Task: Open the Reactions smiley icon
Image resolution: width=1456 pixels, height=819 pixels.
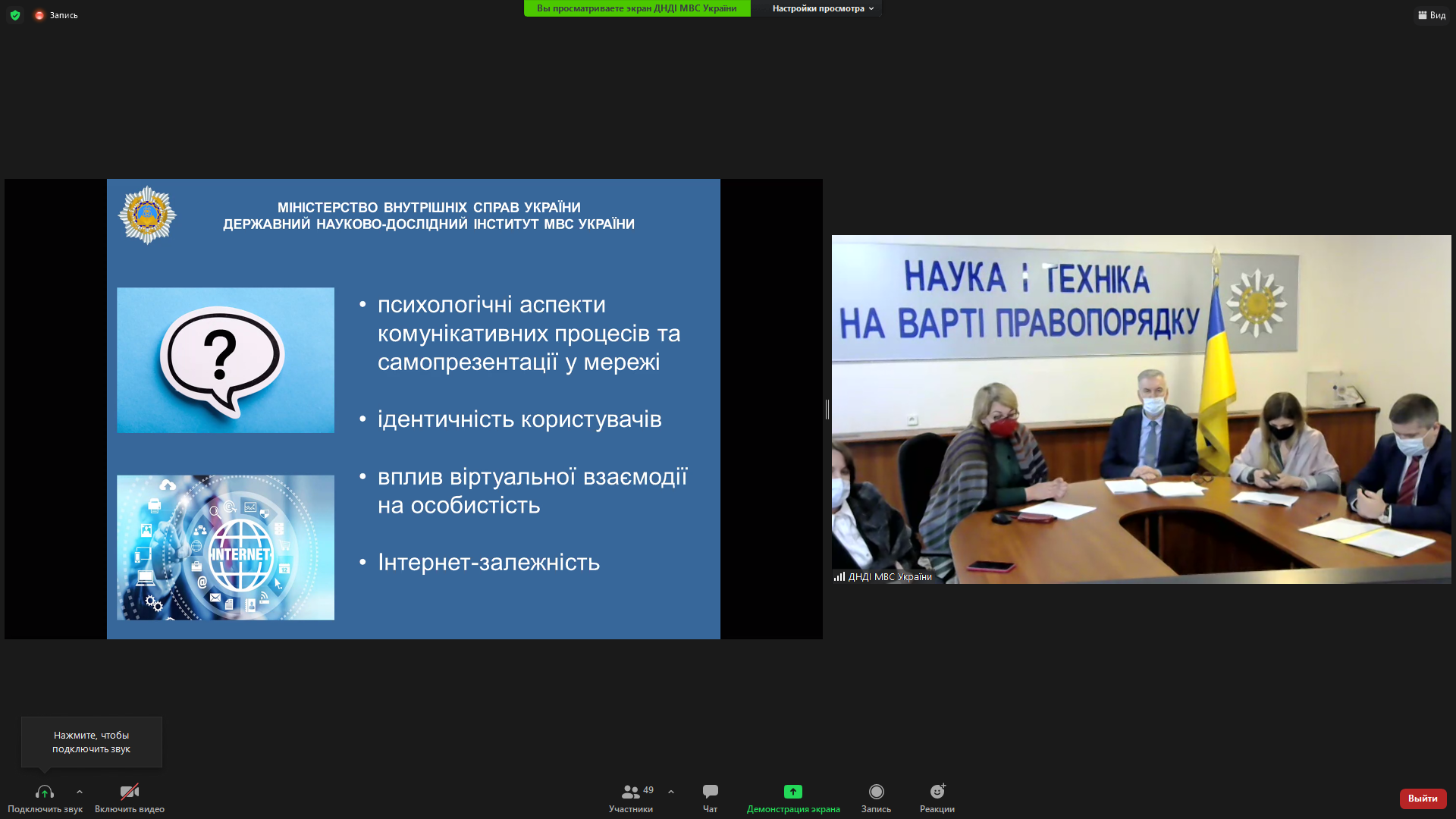Action: [x=937, y=792]
